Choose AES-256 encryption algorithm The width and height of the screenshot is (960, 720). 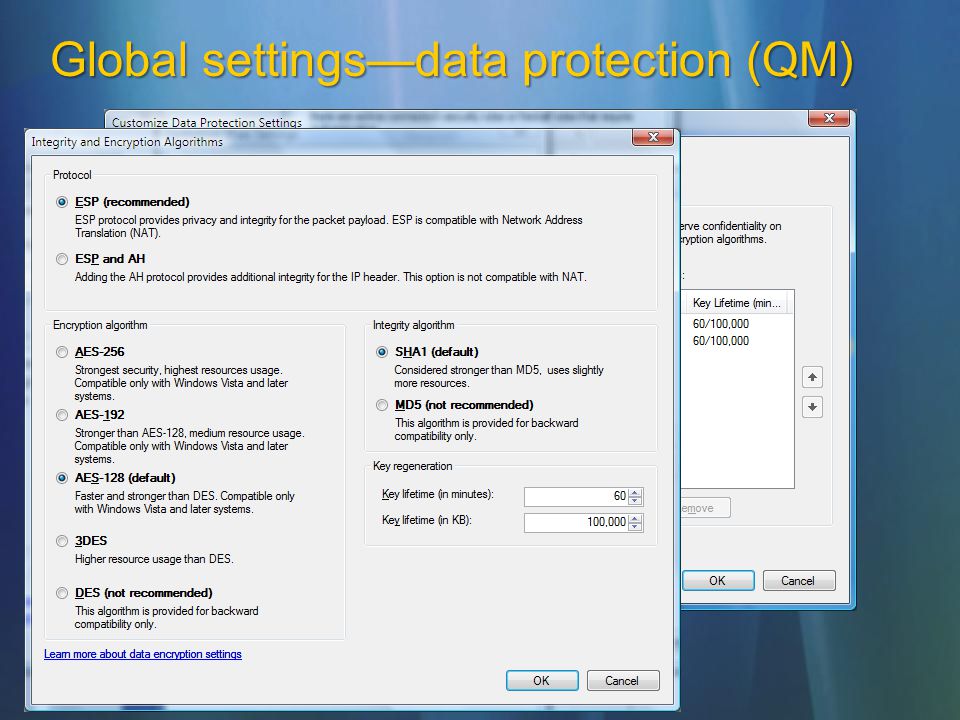(62, 352)
